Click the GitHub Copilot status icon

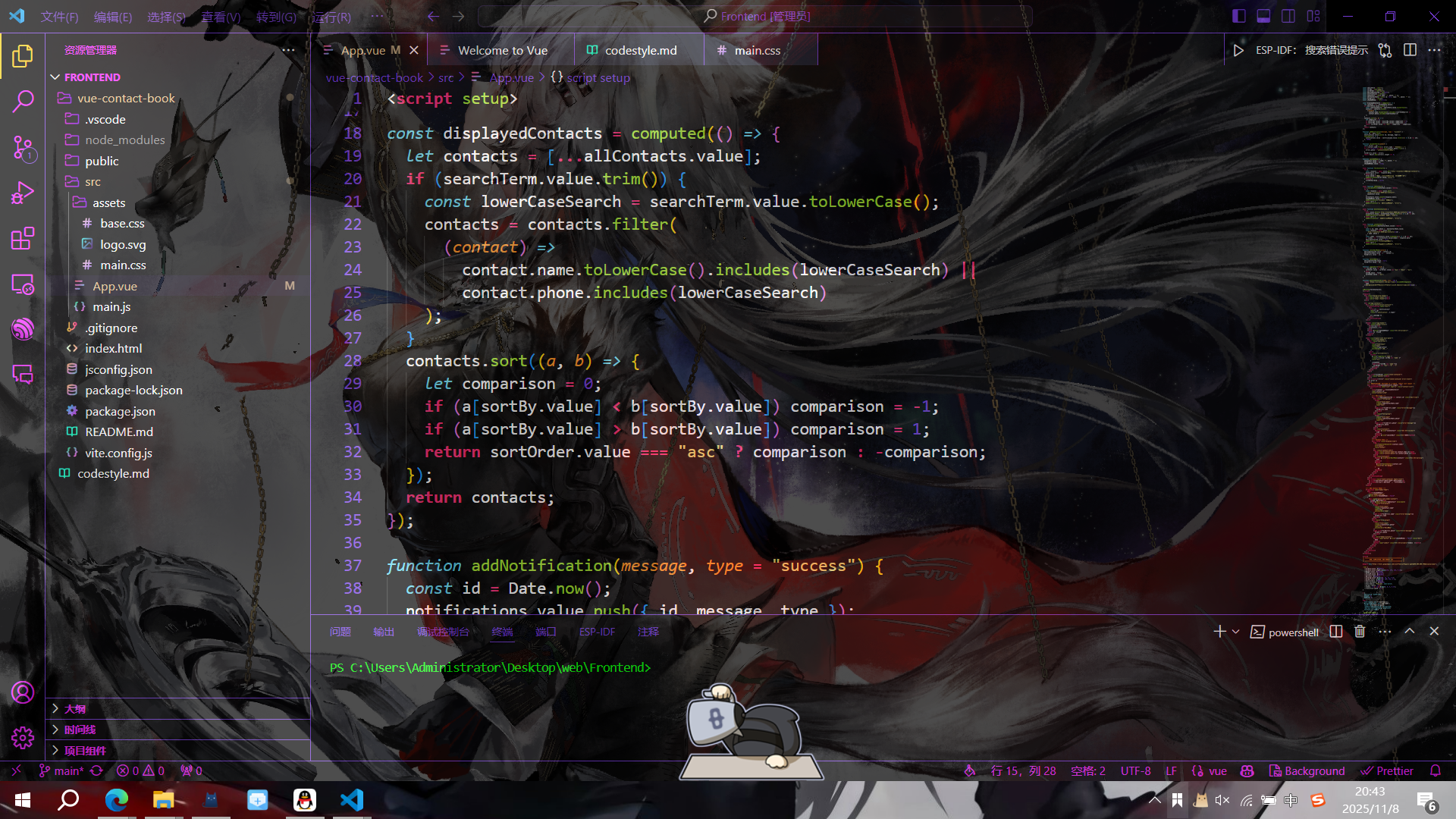point(1247,770)
